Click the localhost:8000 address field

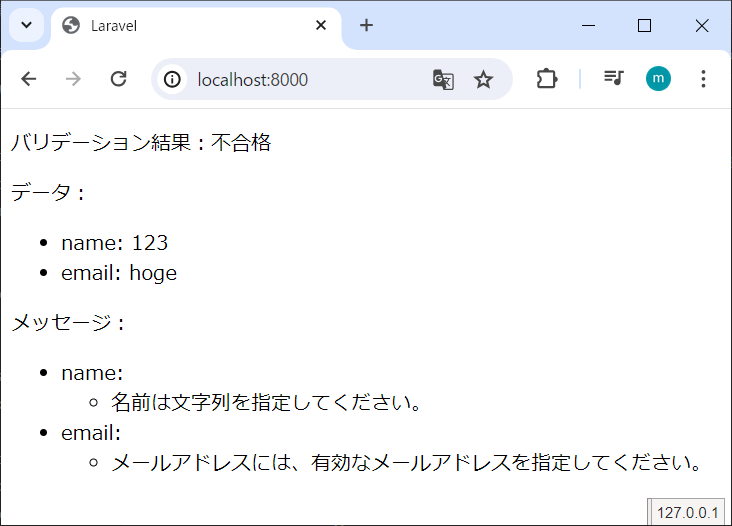pos(300,79)
